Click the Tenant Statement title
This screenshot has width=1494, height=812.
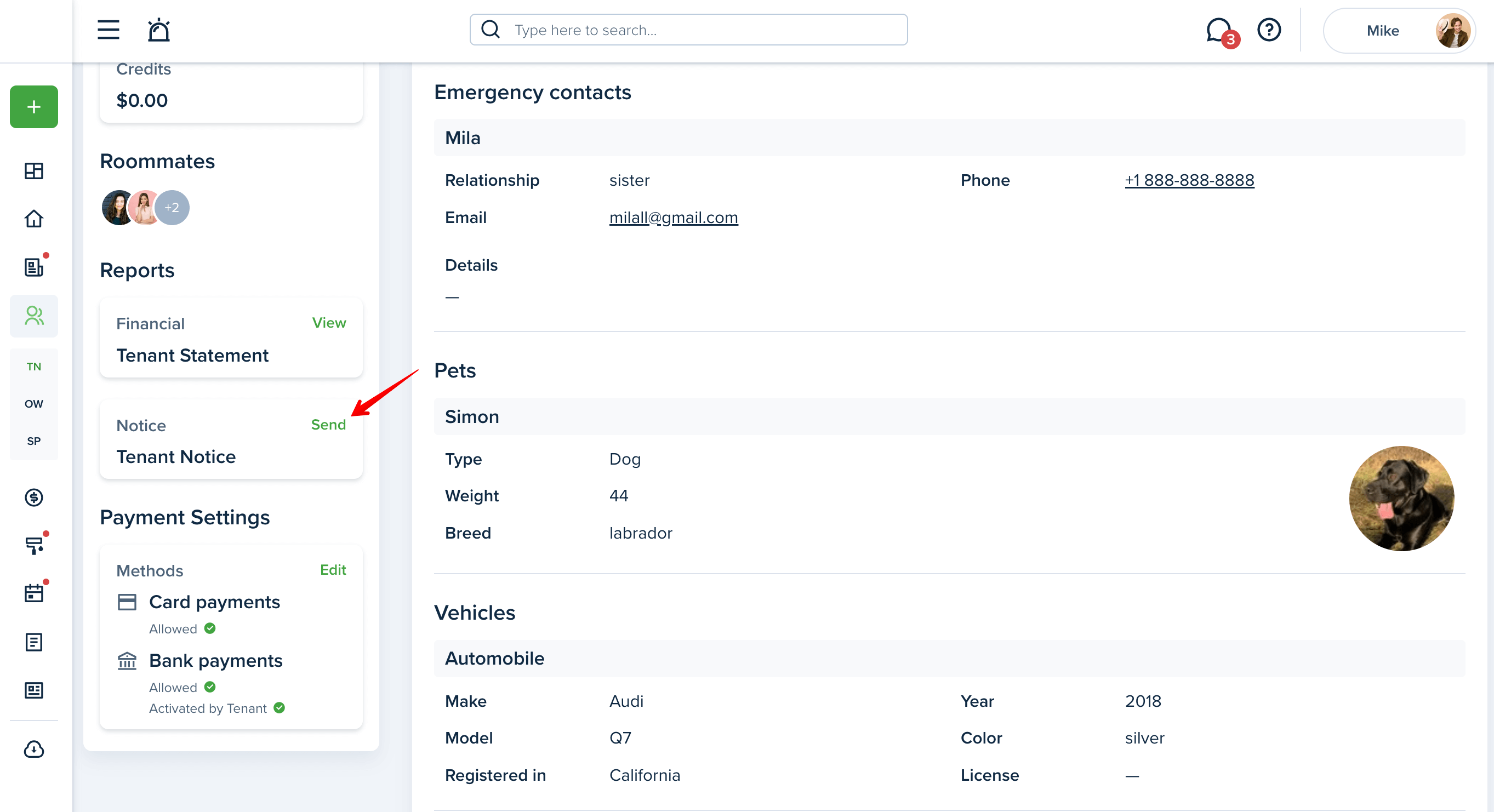(x=192, y=355)
